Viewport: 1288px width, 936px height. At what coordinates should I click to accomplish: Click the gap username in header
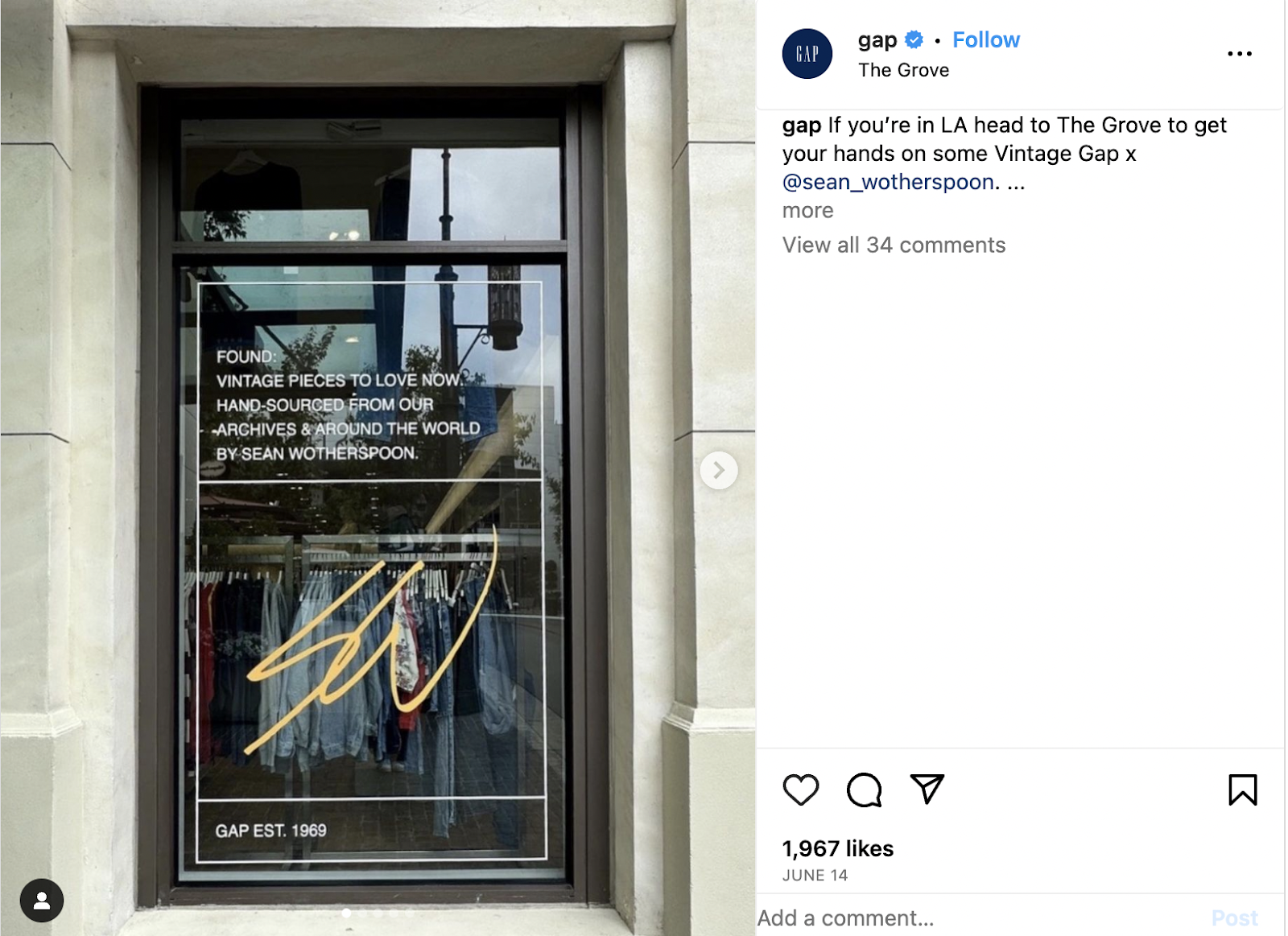click(x=877, y=40)
